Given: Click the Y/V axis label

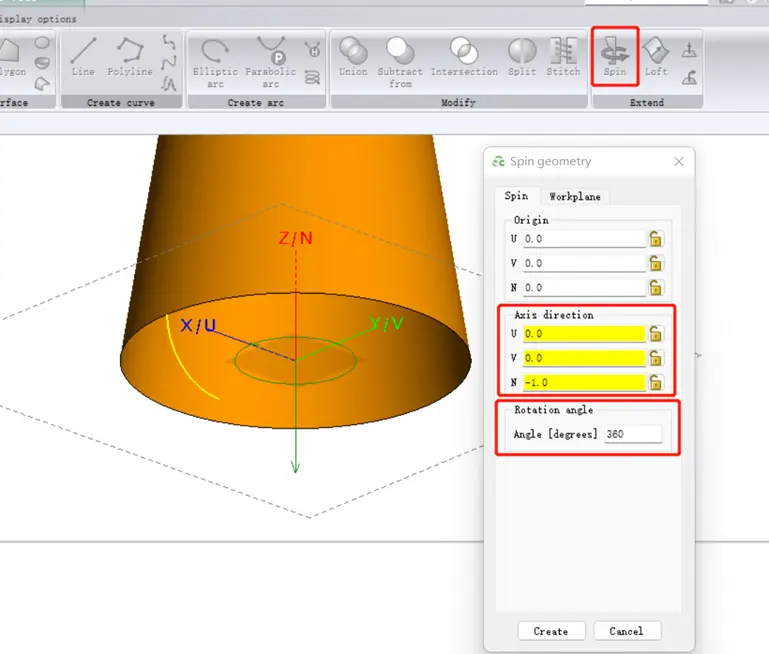Looking at the screenshot, I should tap(387, 324).
